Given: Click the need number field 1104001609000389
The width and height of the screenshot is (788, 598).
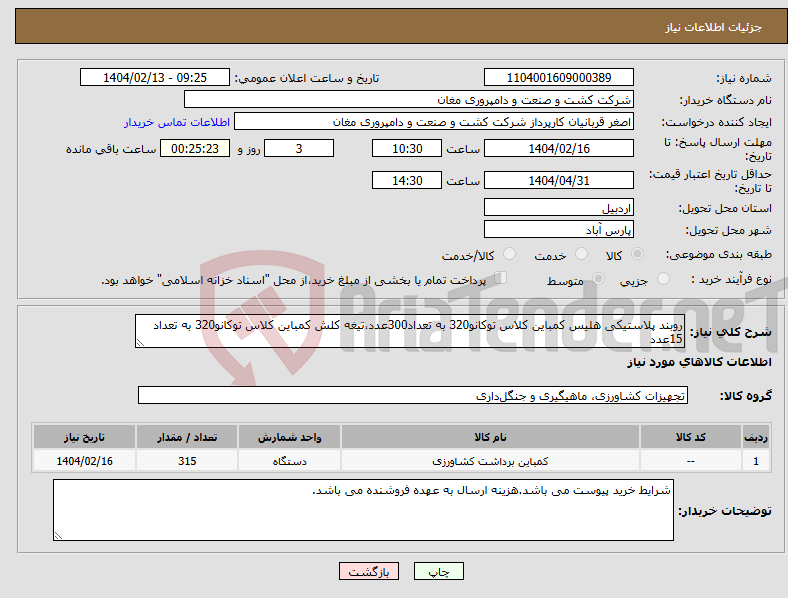Looking at the screenshot, I should pyautogui.click(x=558, y=78).
